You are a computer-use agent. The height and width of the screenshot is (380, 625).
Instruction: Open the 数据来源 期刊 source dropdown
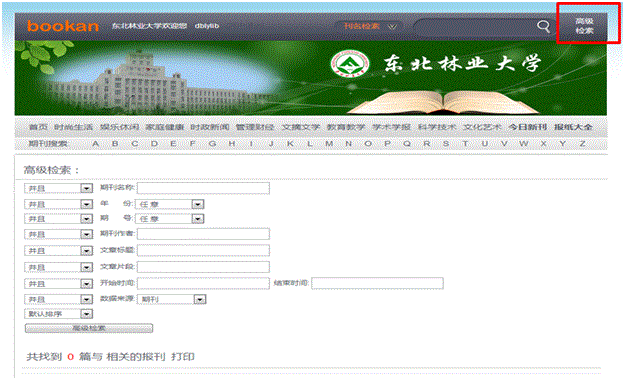pyautogui.click(x=172, y=299)
